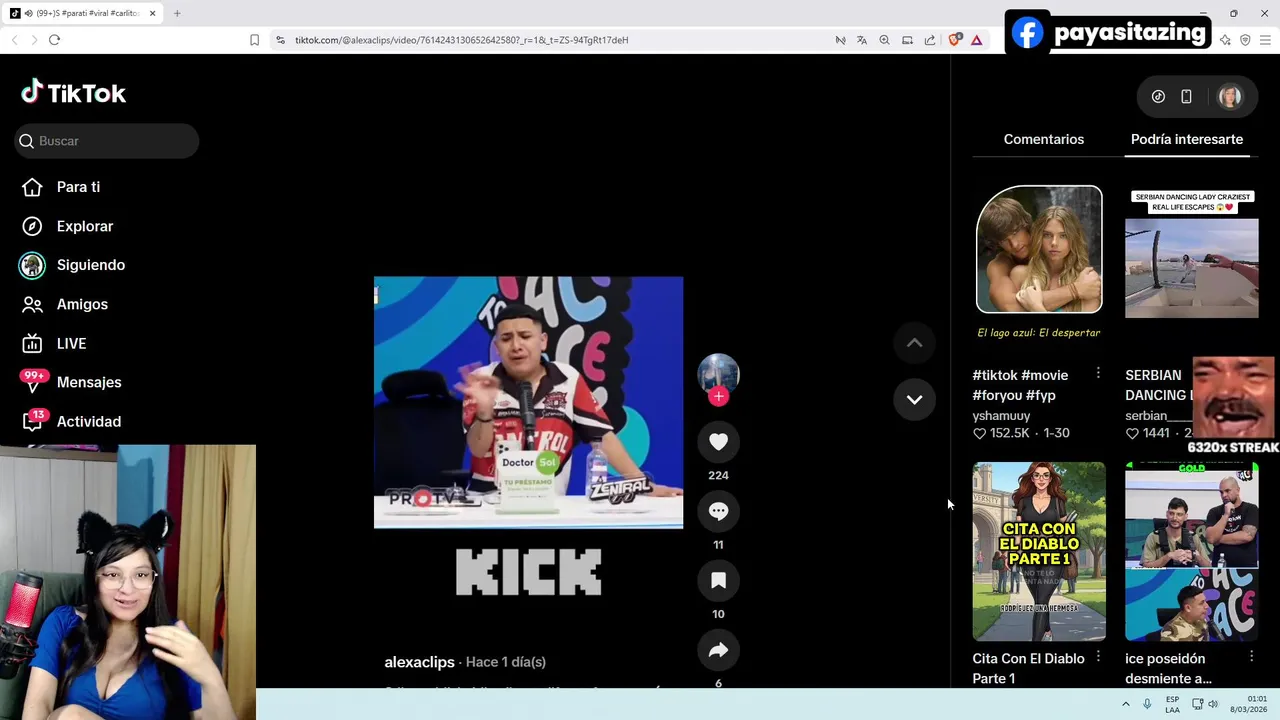Switch to the Podría interesarte tab
1280x720 pixels.
click(1187, 139)
